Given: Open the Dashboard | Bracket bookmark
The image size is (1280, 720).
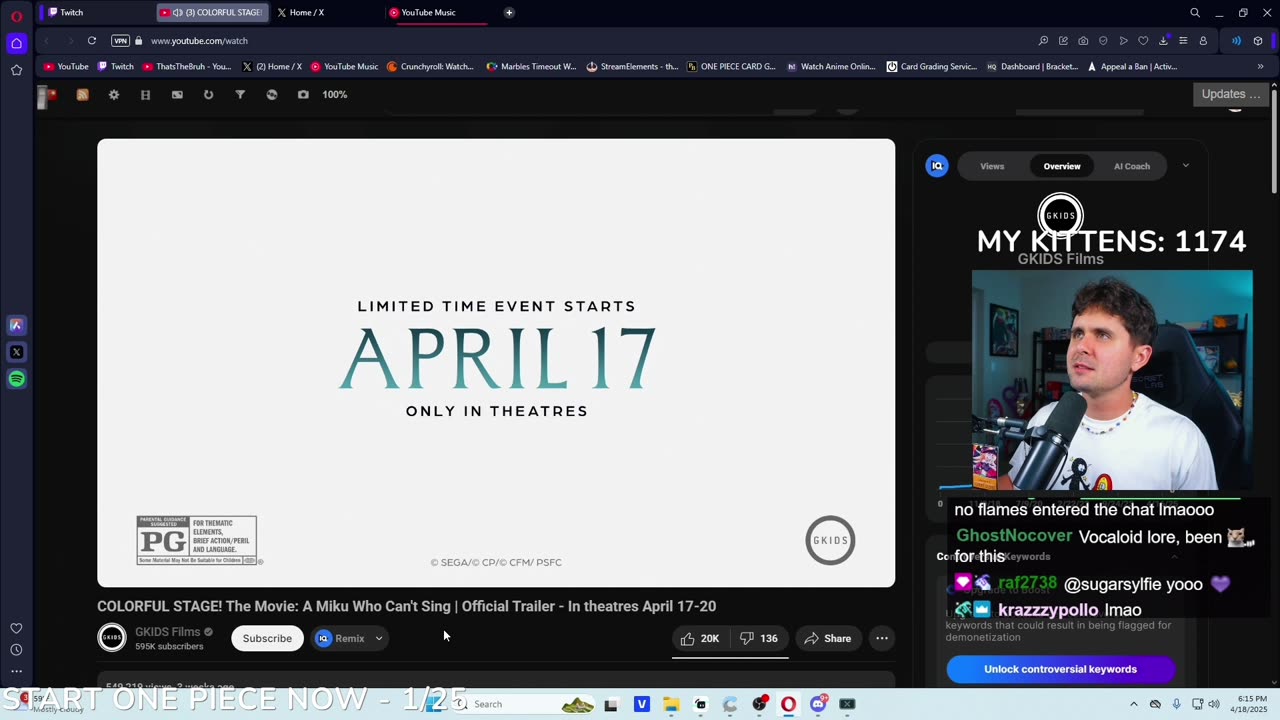Looking at the screenshot, I should click(1031, 67).
